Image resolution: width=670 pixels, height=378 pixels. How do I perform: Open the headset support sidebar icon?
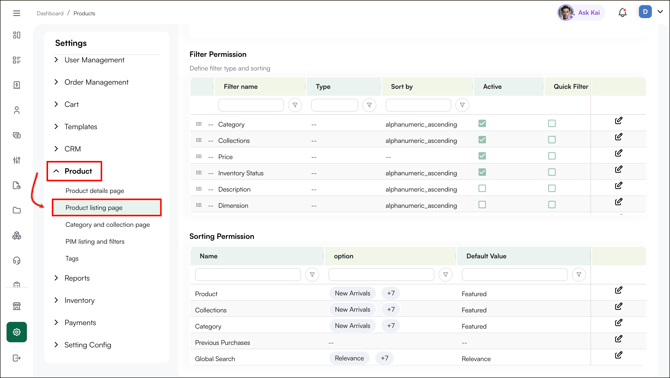click(17, 261)
